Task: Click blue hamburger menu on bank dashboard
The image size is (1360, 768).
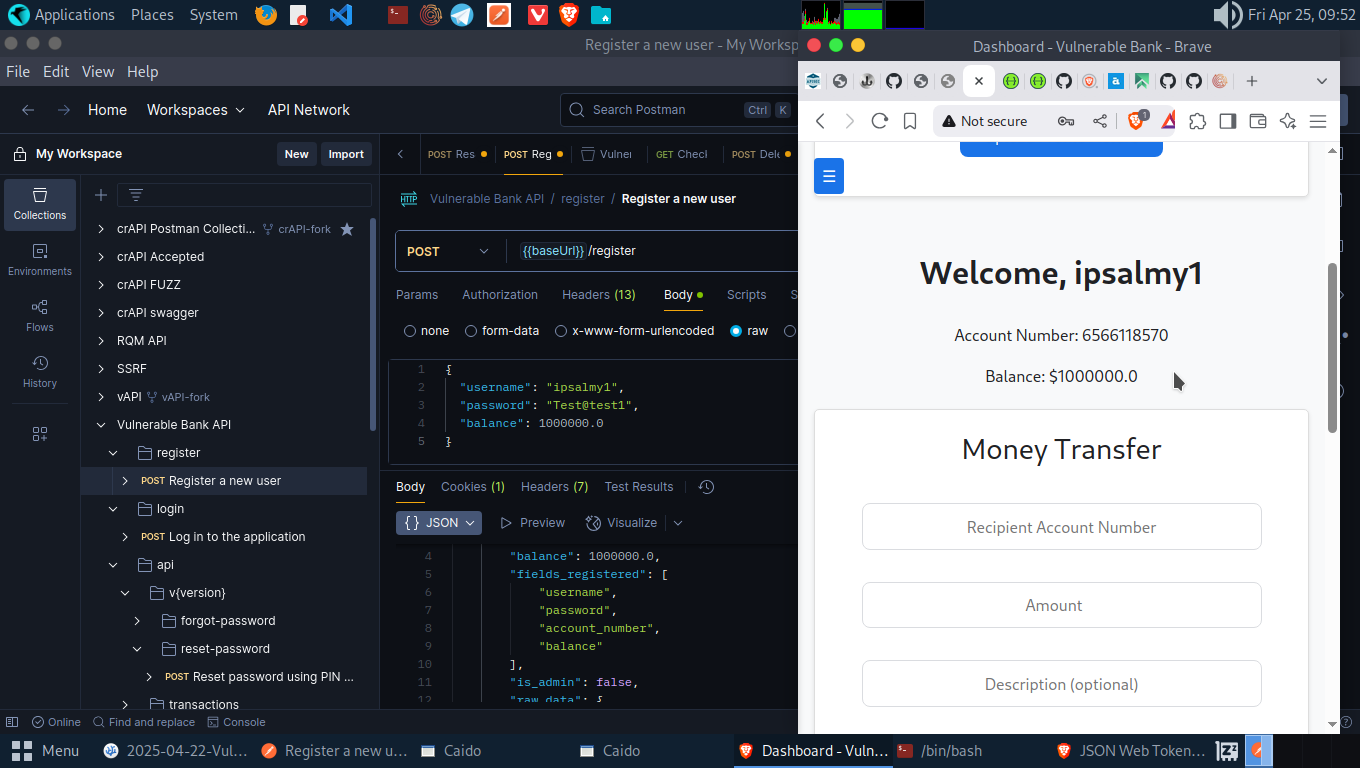Action: pyautogui.click(x=829, y=176)
